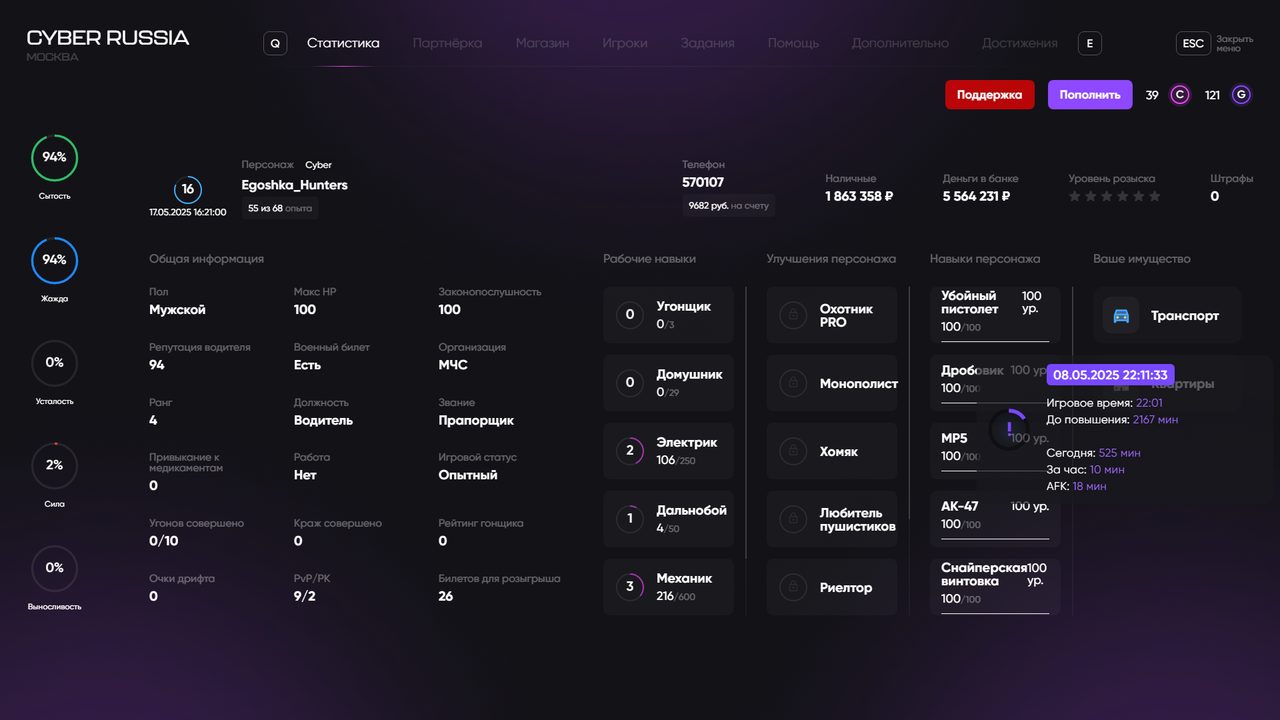This screenshot has width=1280, height=720.
Task: Click the purple playtime timer circle
Action: [1008, 429]
